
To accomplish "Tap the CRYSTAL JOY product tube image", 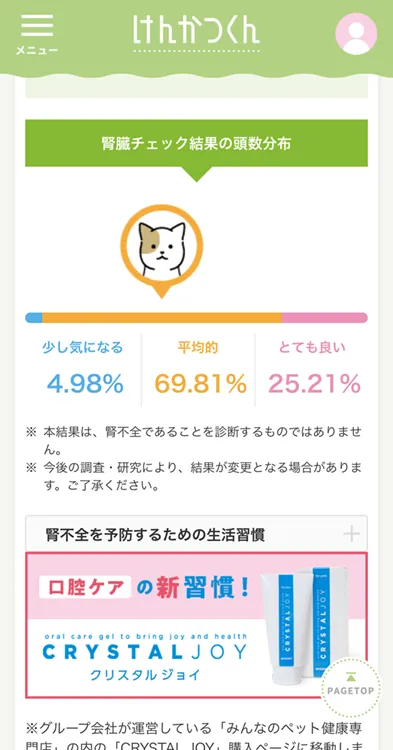I will point(313,624).
